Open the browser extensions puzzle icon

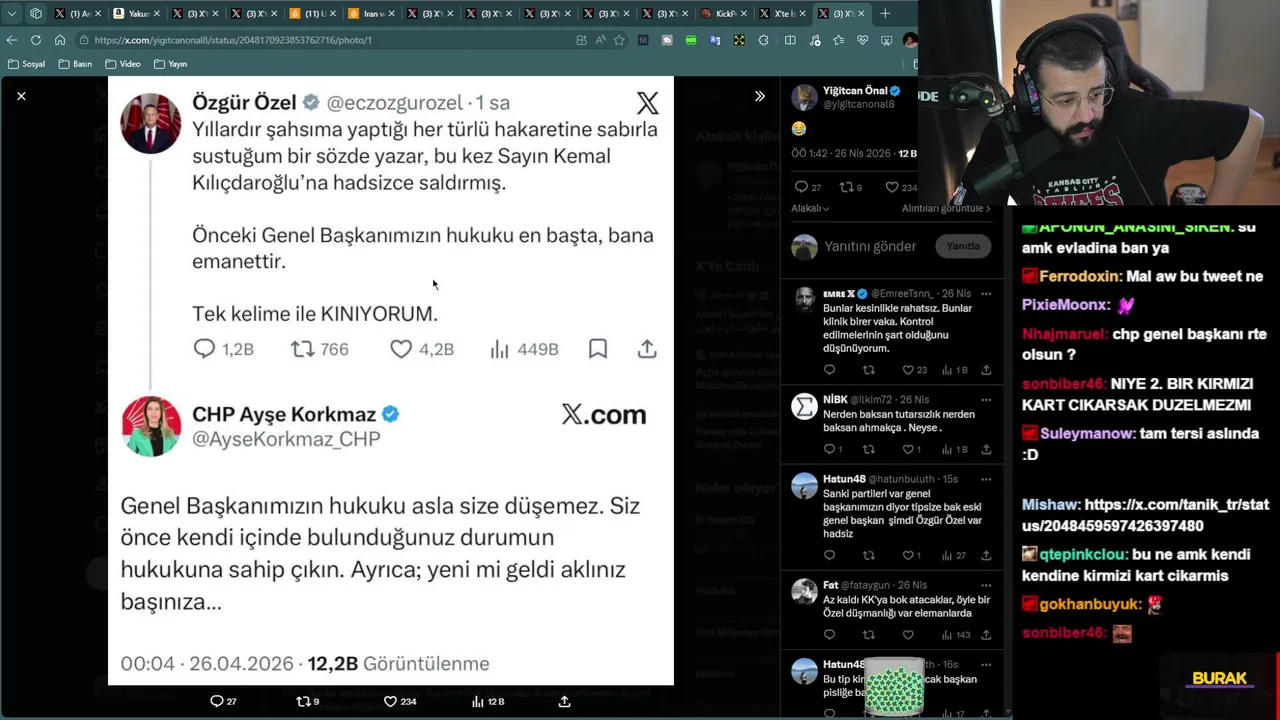[x=764, y=40]
